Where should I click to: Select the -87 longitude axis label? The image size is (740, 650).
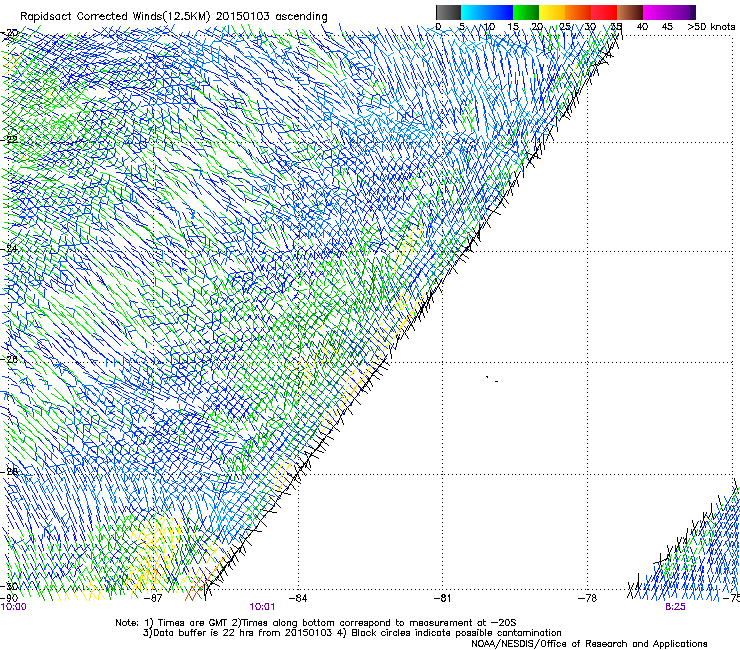pyautogui.click(x=153, y=598)
